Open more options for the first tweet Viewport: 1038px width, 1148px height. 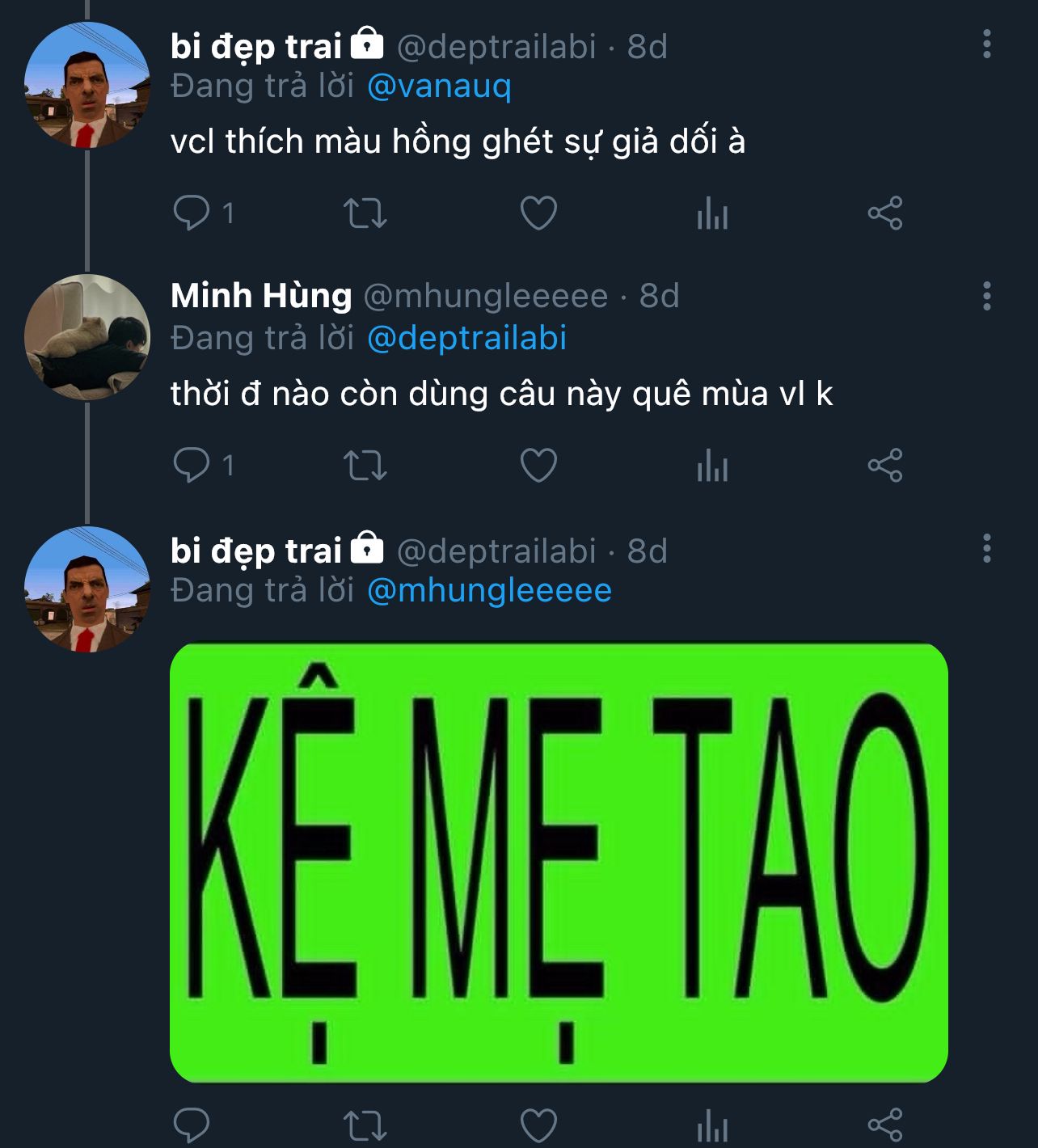tap(986, 44)
